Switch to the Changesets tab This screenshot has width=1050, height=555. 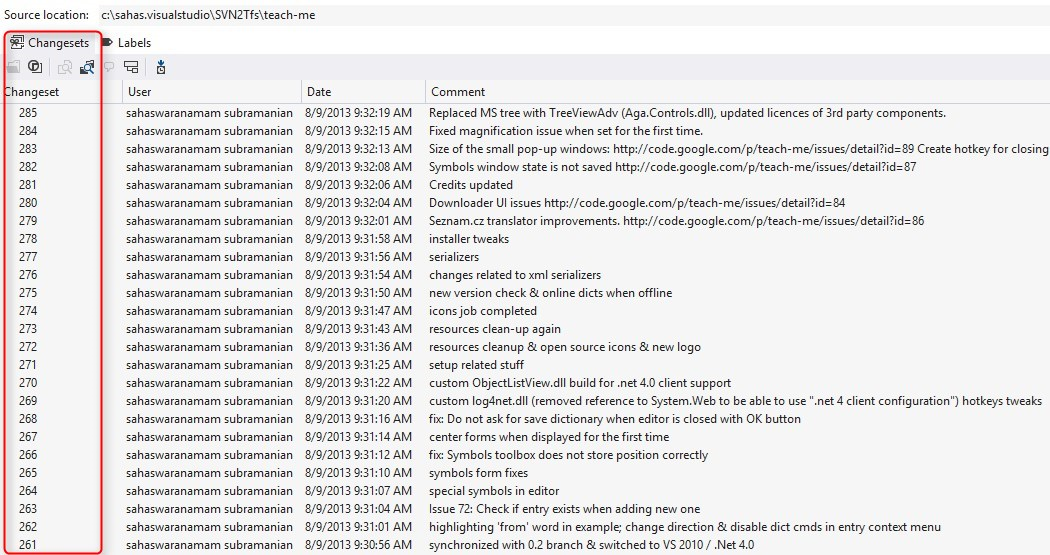tap(50, 43)
